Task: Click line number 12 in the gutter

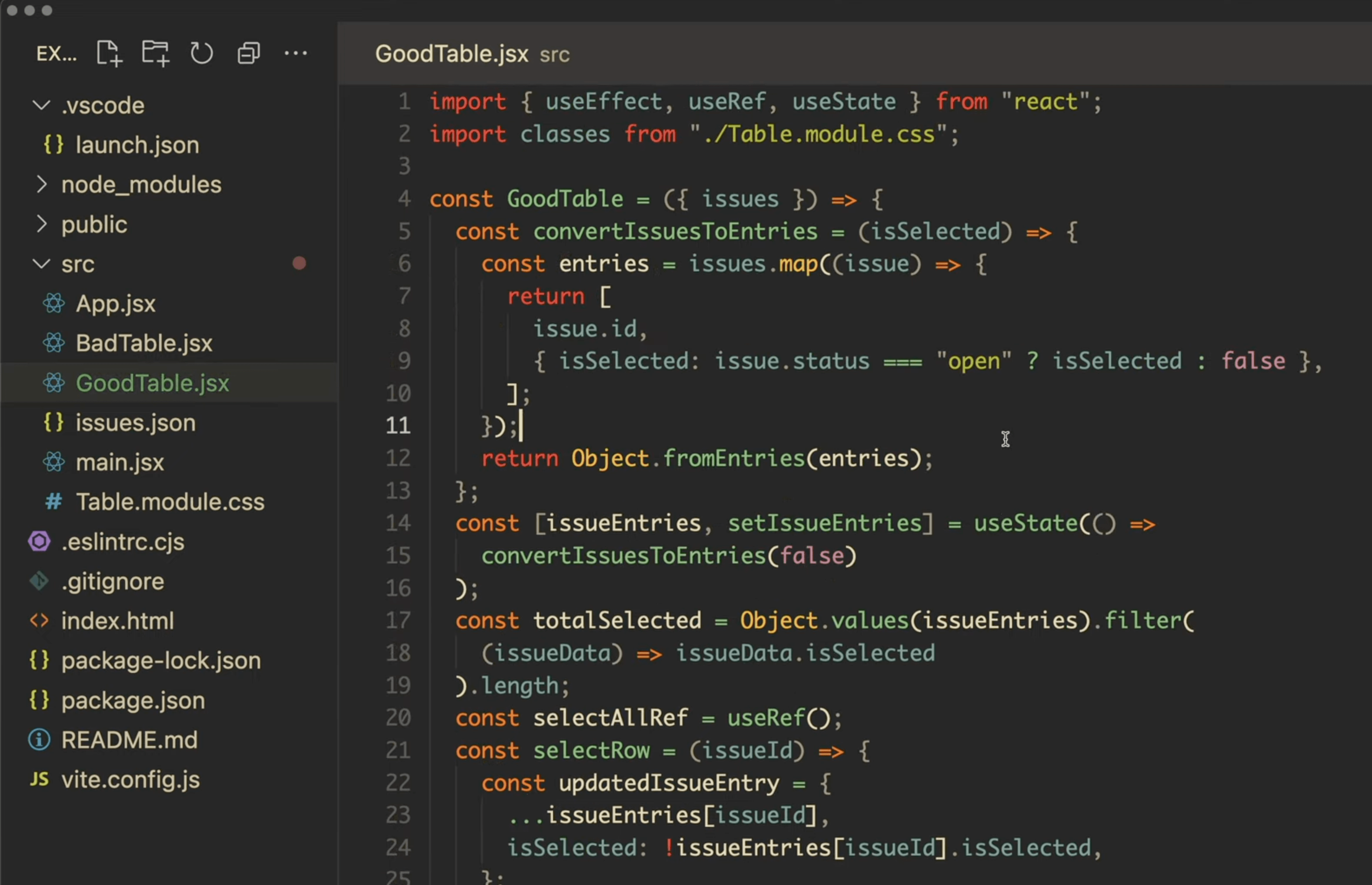Action: [x=398, y=458]
